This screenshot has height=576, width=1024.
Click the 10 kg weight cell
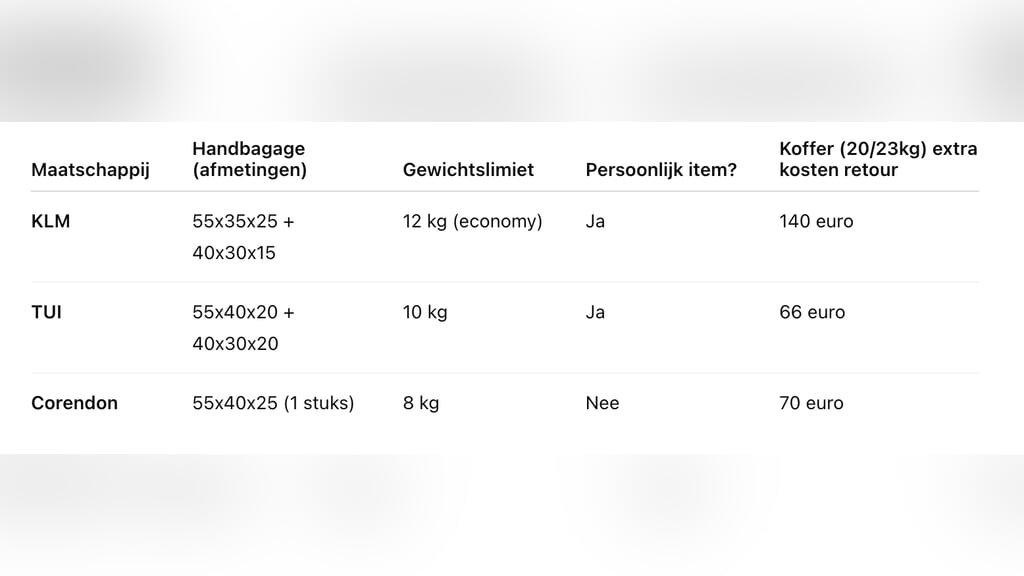pos(425,312)
